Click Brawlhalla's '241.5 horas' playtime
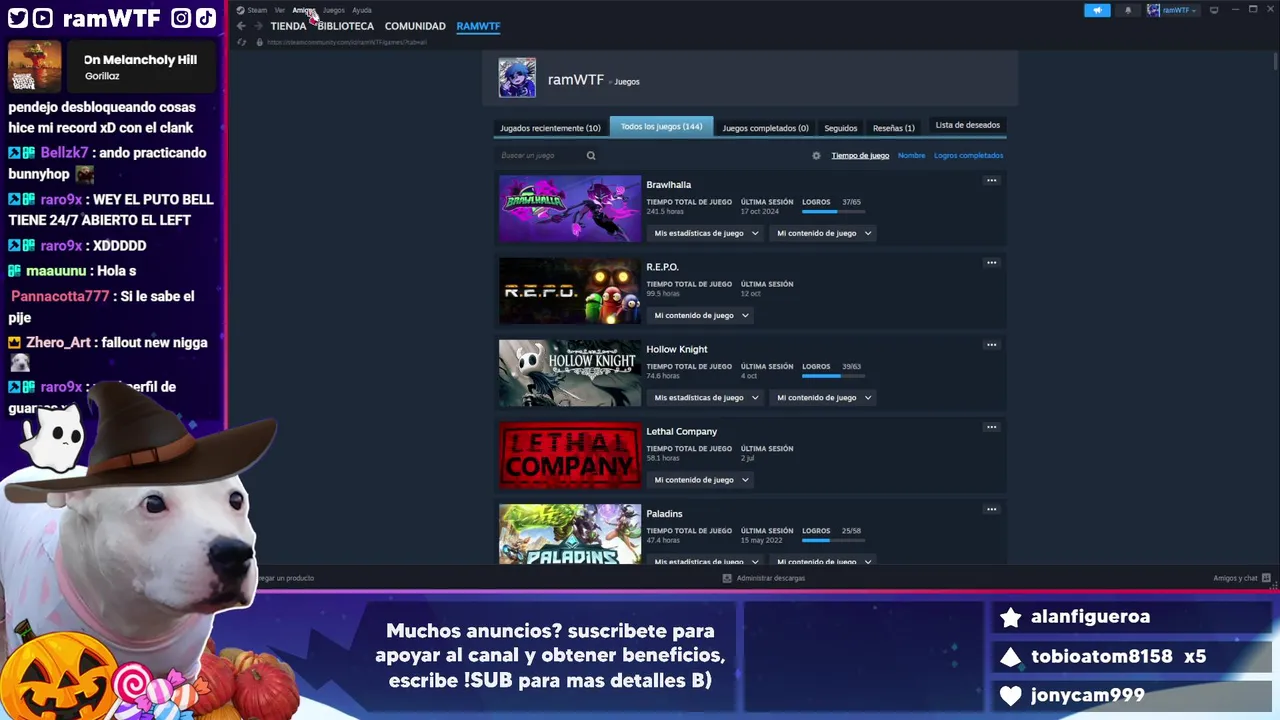 point(665,211)
